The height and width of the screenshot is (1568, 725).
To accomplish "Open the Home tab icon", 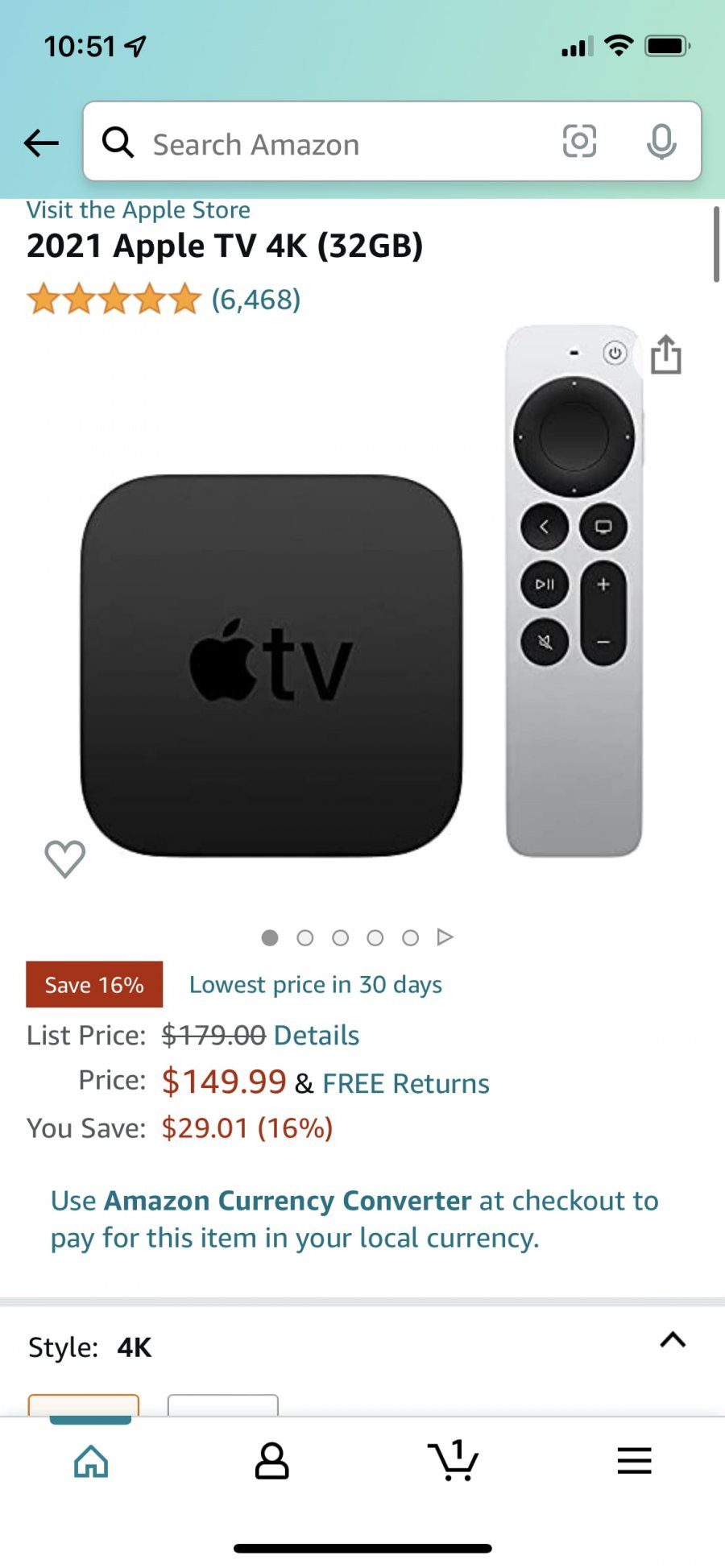I will pyautogui.click(x=91, y=1461).
